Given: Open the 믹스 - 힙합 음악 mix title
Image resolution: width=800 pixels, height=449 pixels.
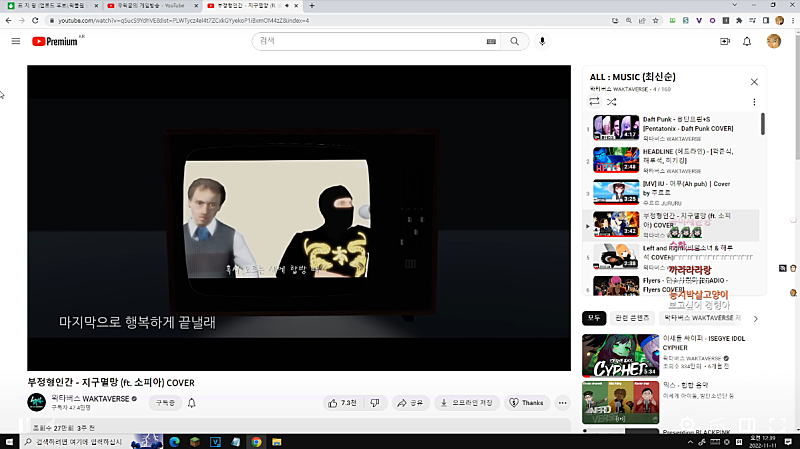Looking at the screenshot, I should point(685,385).
